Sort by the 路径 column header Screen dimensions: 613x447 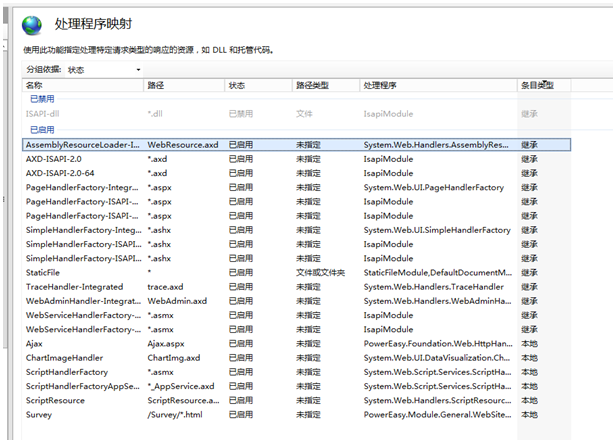pyautogui.click(x=156, y=86)
